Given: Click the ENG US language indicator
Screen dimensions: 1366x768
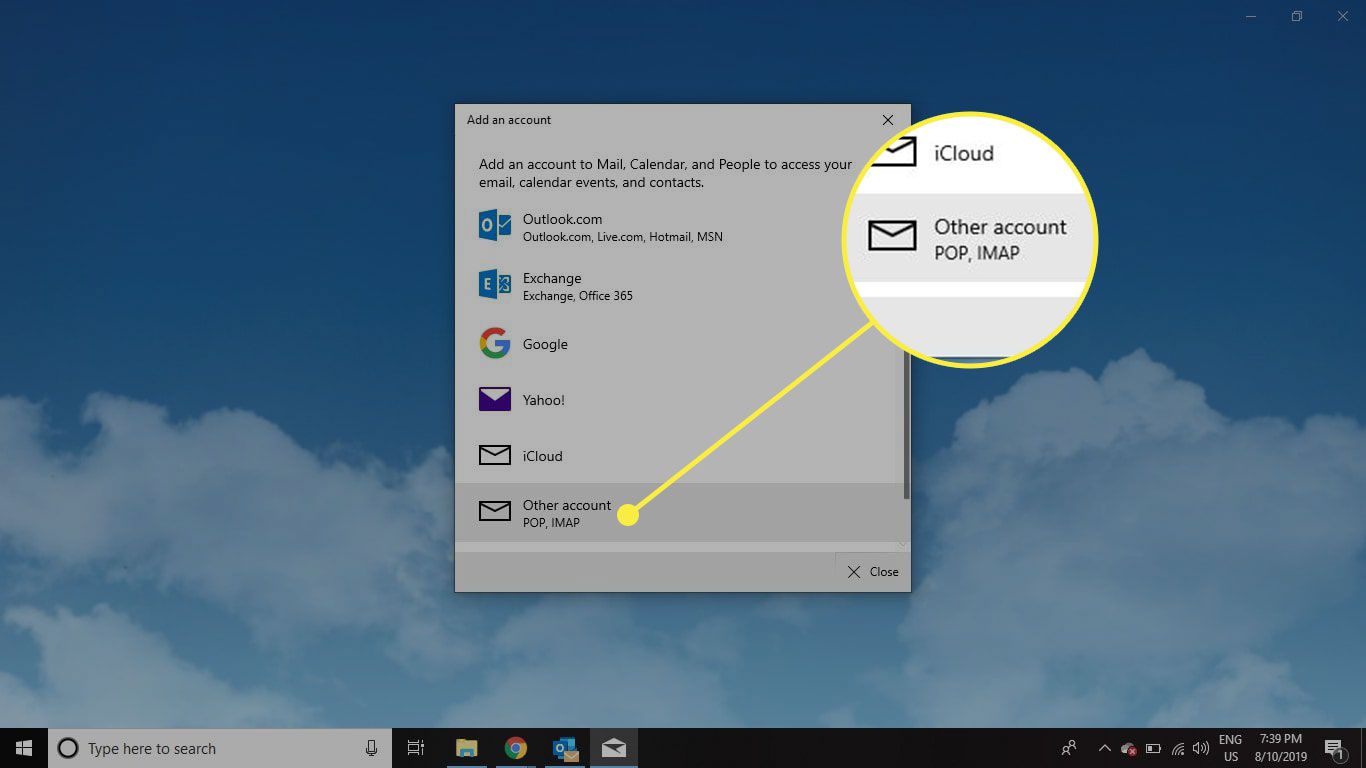Looking at the screenshot, I should [1230, 748].
